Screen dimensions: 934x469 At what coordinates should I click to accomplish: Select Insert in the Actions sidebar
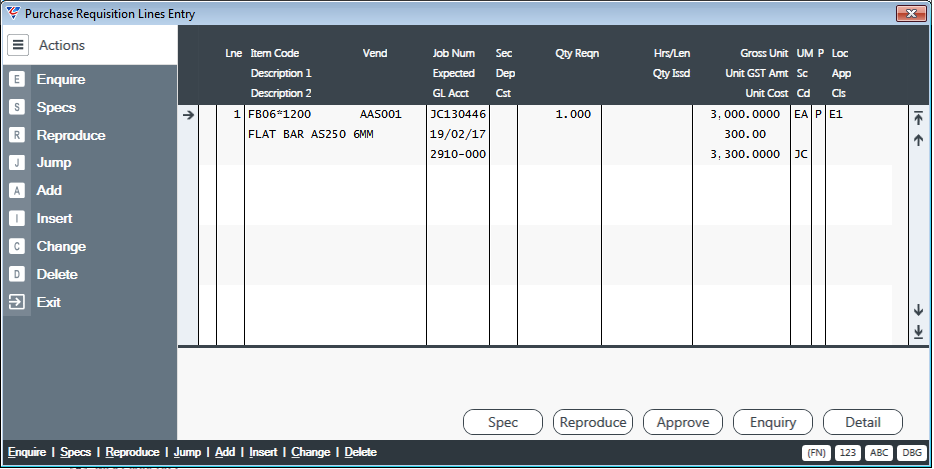pos(54,219)
